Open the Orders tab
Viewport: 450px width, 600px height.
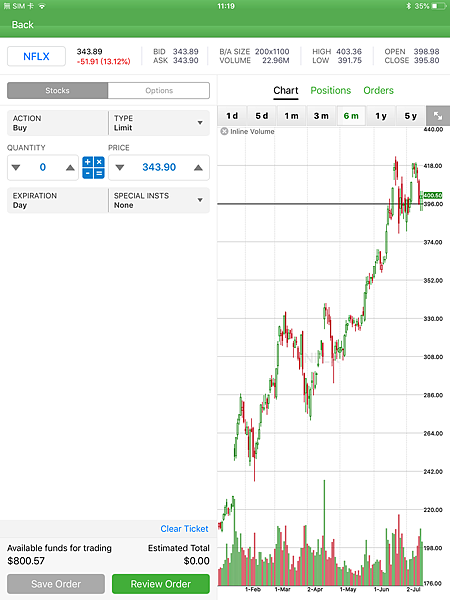[x=378, y=91]
